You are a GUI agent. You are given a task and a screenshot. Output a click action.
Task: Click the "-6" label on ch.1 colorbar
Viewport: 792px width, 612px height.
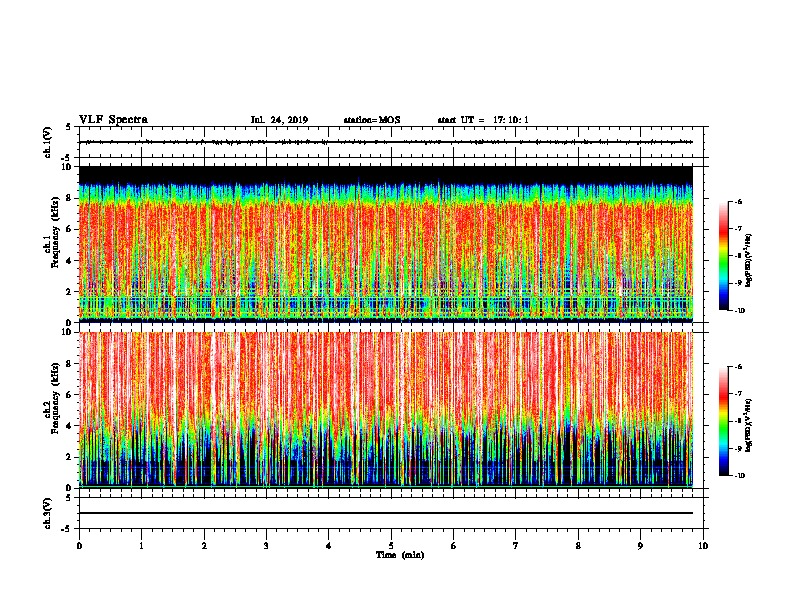click(738, 201)
